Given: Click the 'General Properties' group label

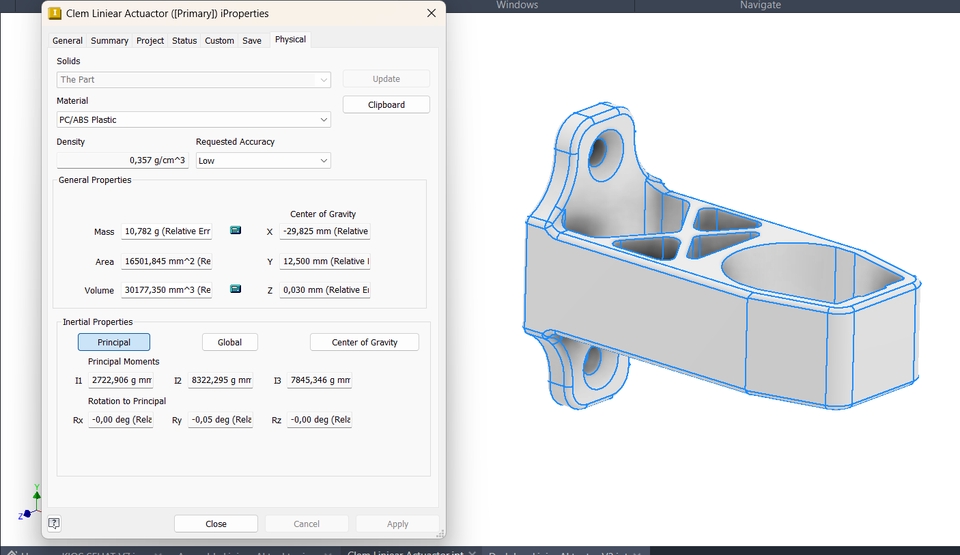Looking at the screenshot, I should coord(95,180).
